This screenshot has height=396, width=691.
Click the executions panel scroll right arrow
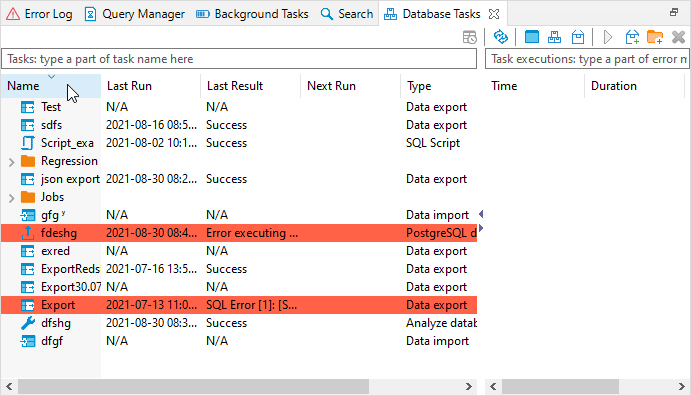[682, 387]
